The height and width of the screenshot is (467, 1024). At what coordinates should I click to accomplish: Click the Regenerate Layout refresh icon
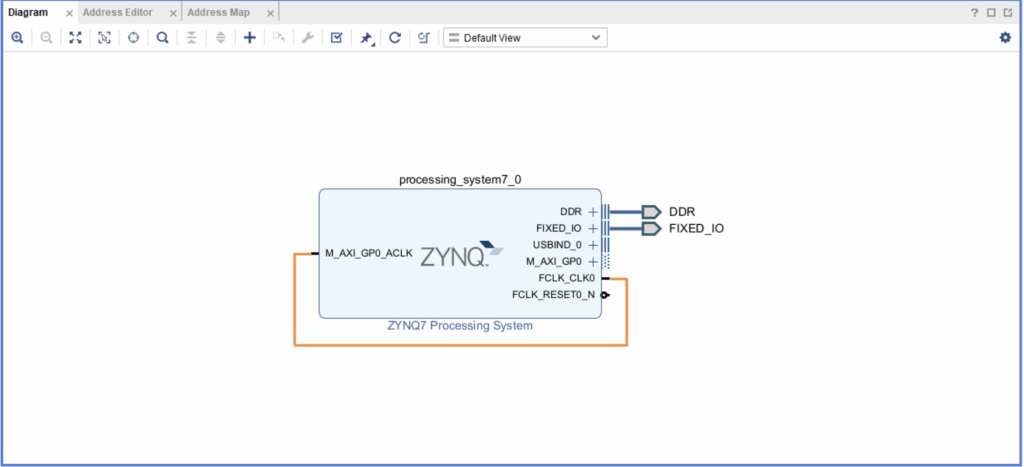(395, 38)
